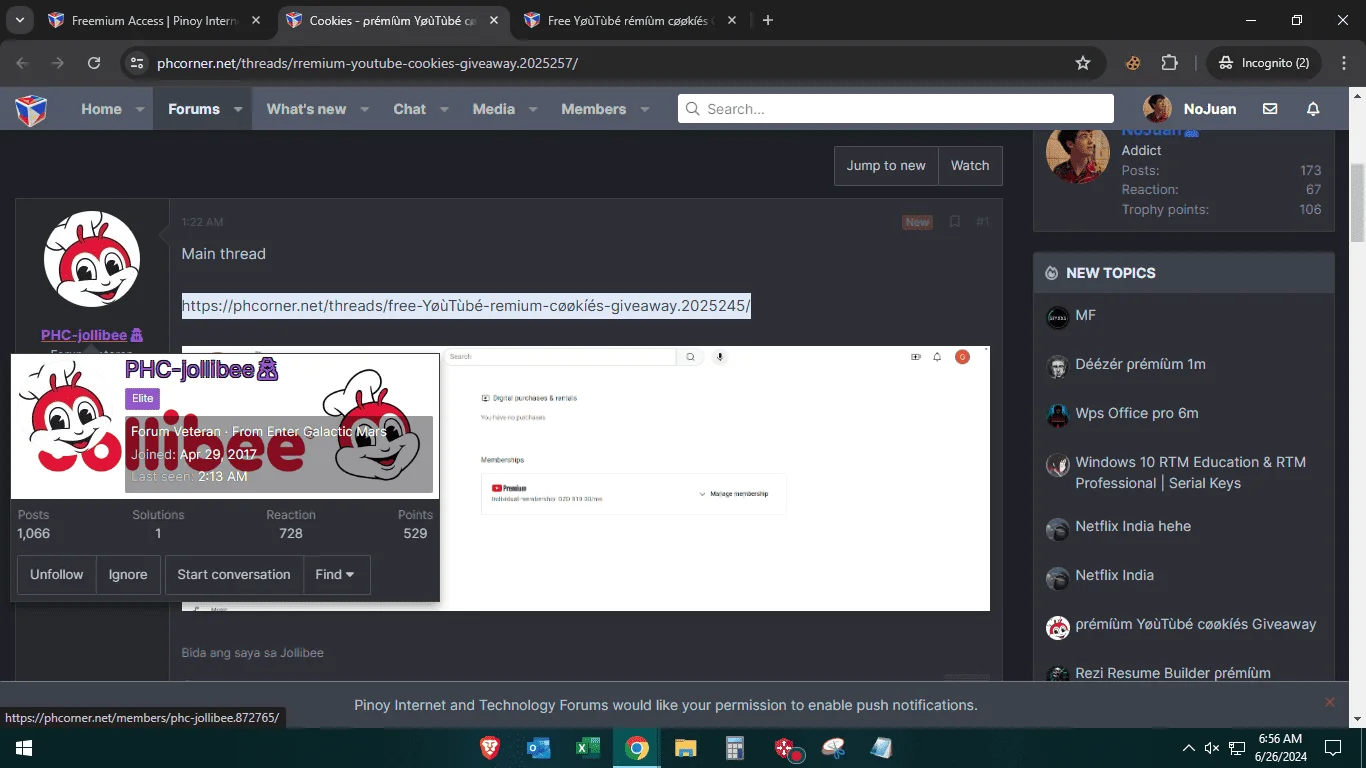The image size is (1366, 768).
Task: Open the NoJuan account menu
Action: (1192, 109)
